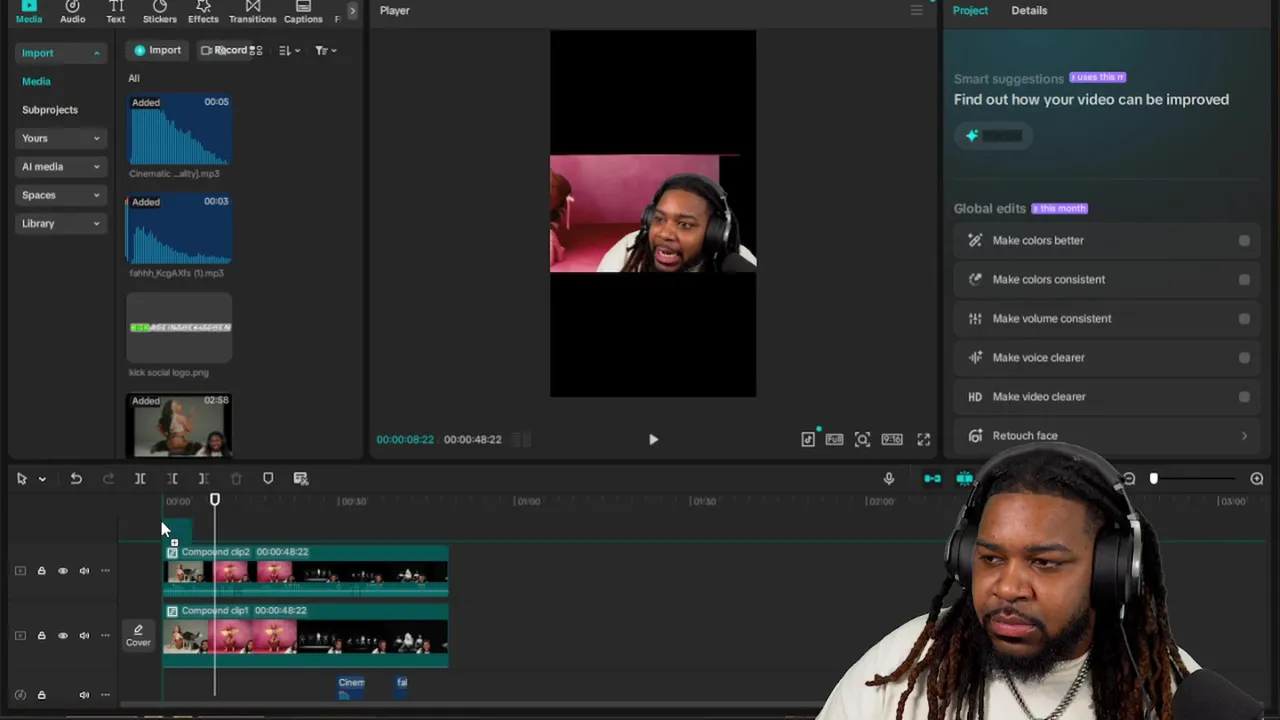This screenshot has width=1280, height=720.
Task: Open the media filter dropdown
Action: [x=326, y=50]
